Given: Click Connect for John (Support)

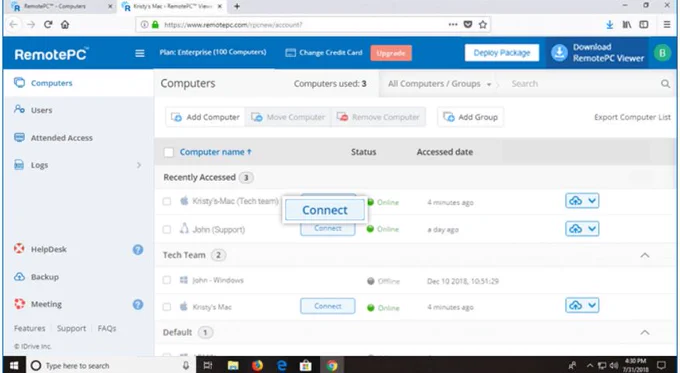Looking at the screenshot, I should (328, 229).
